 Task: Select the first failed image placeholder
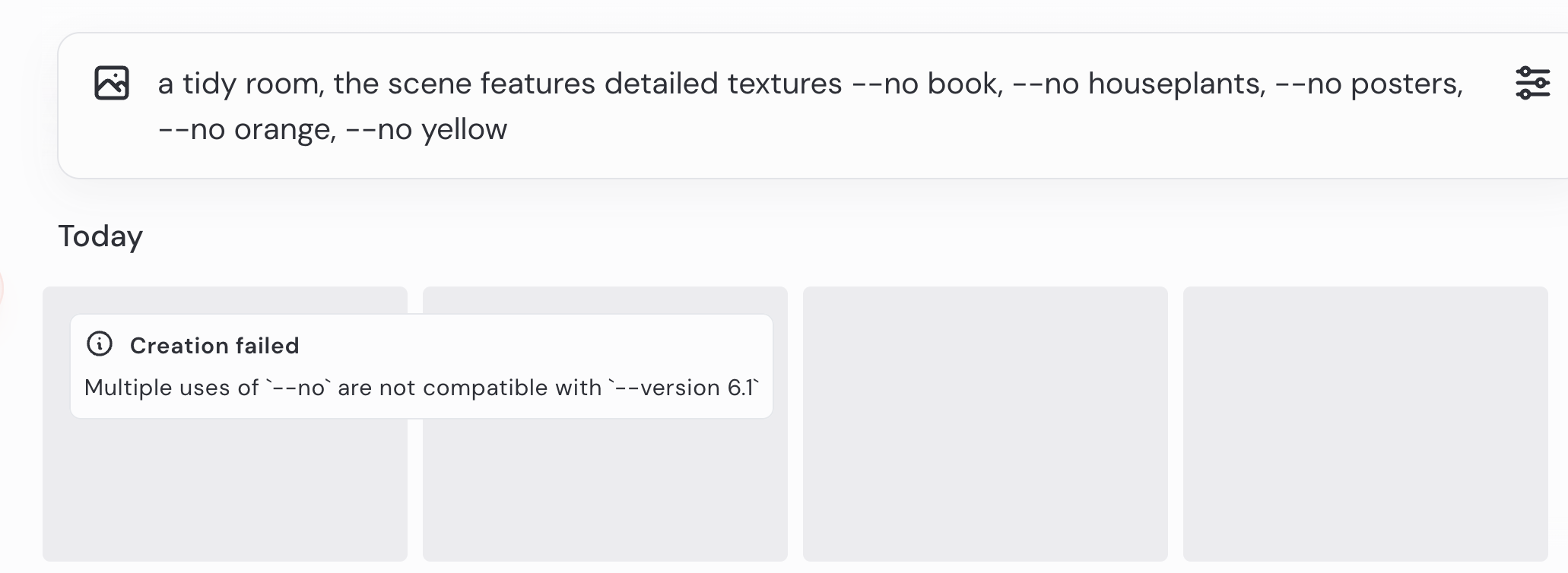(x=224, y=486)
